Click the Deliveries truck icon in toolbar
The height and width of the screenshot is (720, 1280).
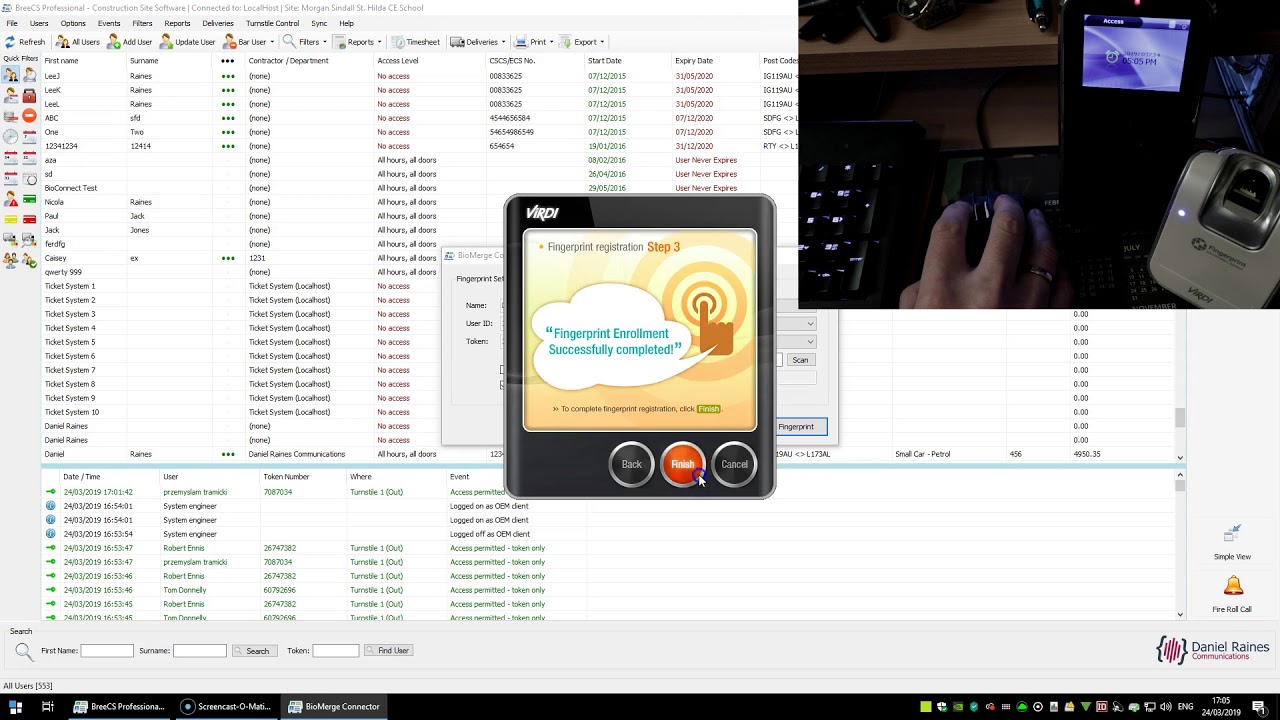457,42
